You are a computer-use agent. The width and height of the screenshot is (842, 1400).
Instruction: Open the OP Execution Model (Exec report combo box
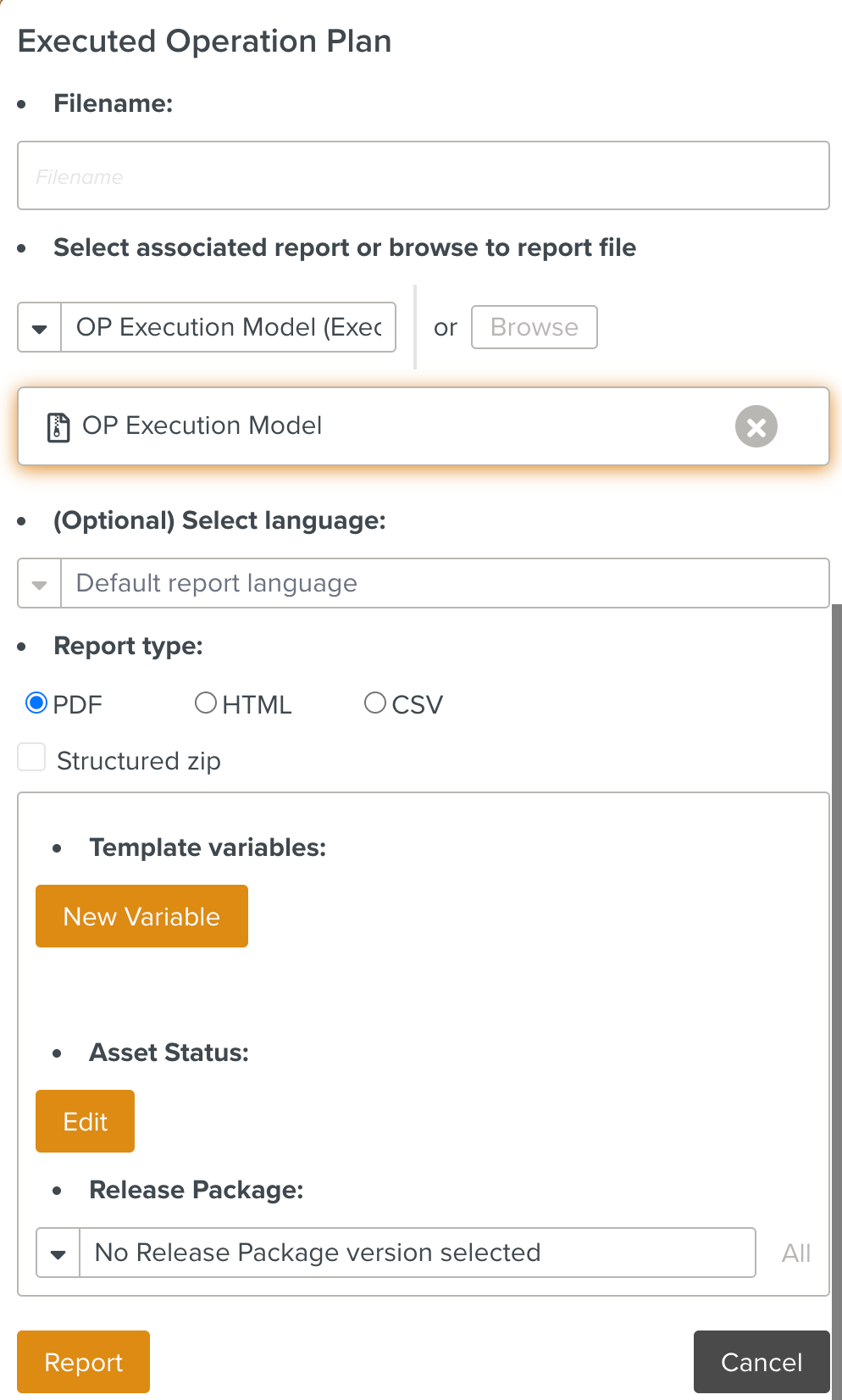click(229, 328)
